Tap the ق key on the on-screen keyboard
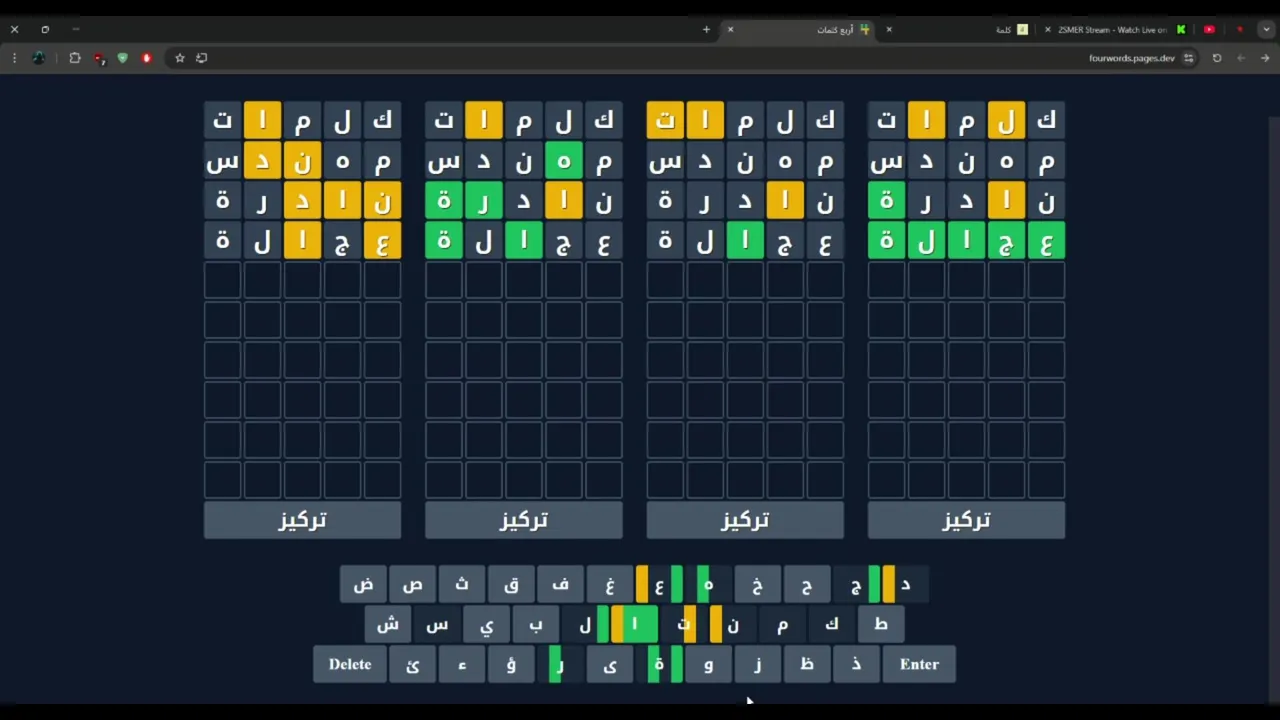Image resolution: width=1280 pixels, height=720 pixels. click(511, 585)
